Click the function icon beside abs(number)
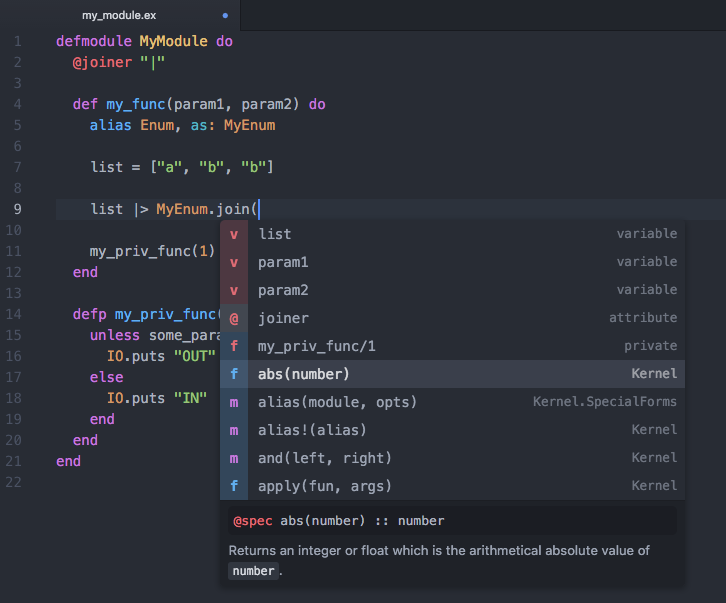The image size is (726, 603). (233, 374)
